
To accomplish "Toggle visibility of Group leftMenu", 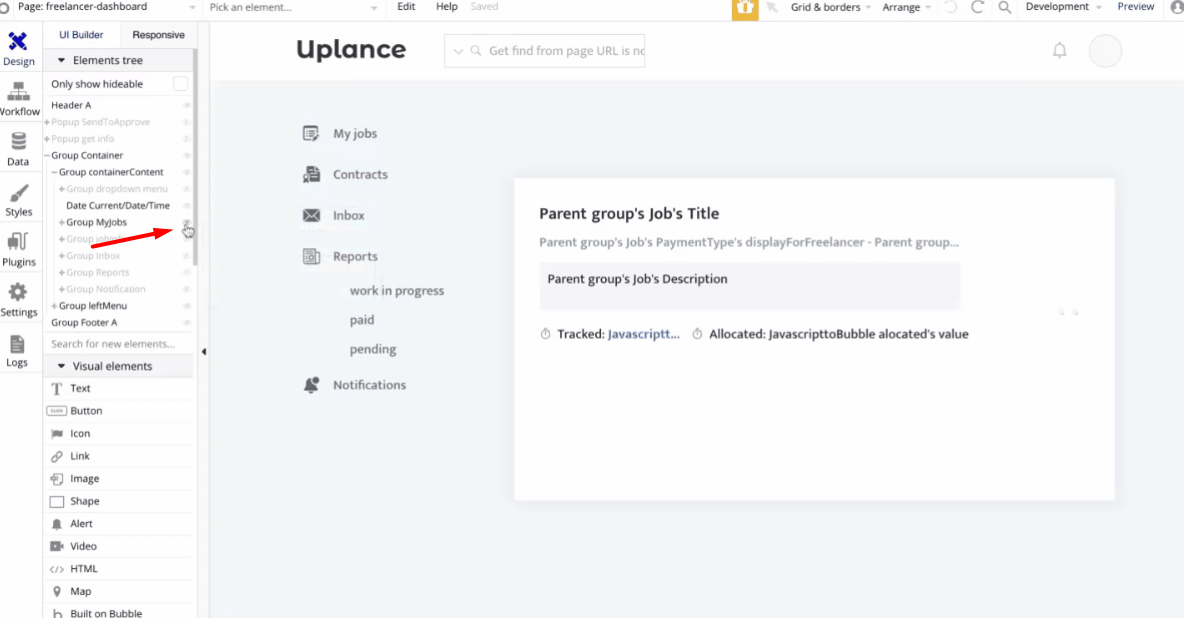I will pyautogui.click(x=186, y=306).
